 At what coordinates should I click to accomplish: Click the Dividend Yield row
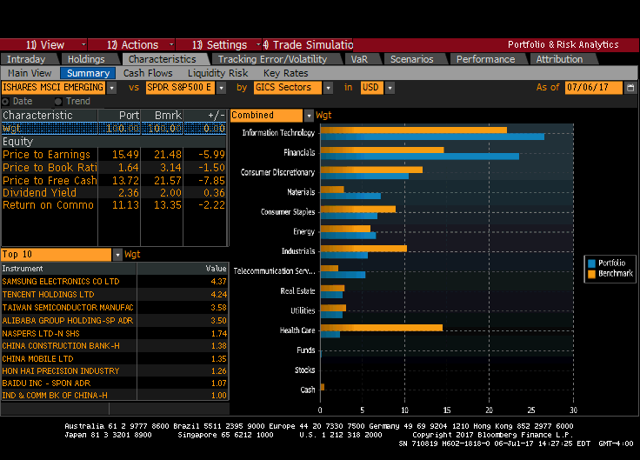coord(114,193)
